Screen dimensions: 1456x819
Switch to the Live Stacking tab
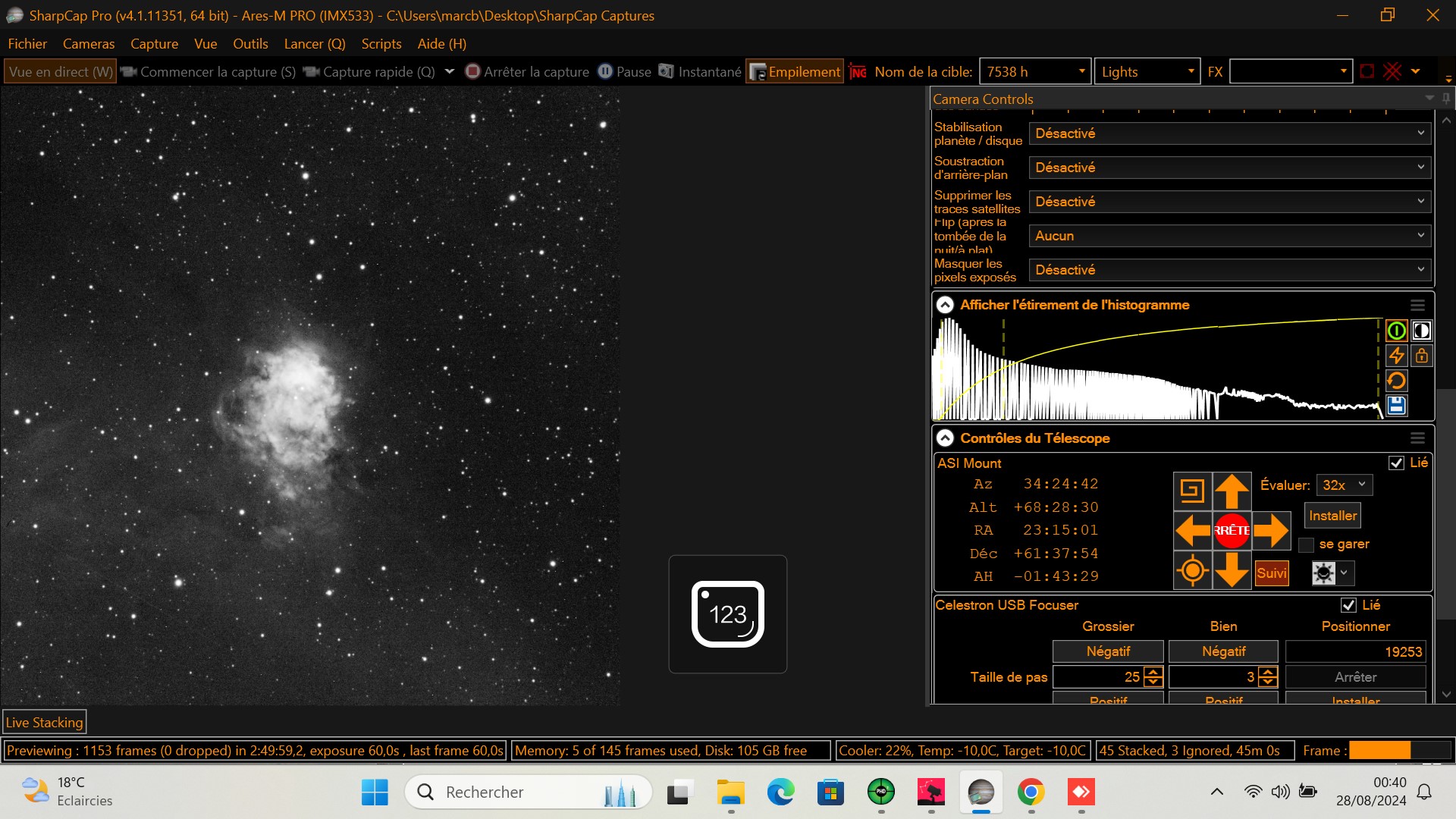click(x=45, y=723)
